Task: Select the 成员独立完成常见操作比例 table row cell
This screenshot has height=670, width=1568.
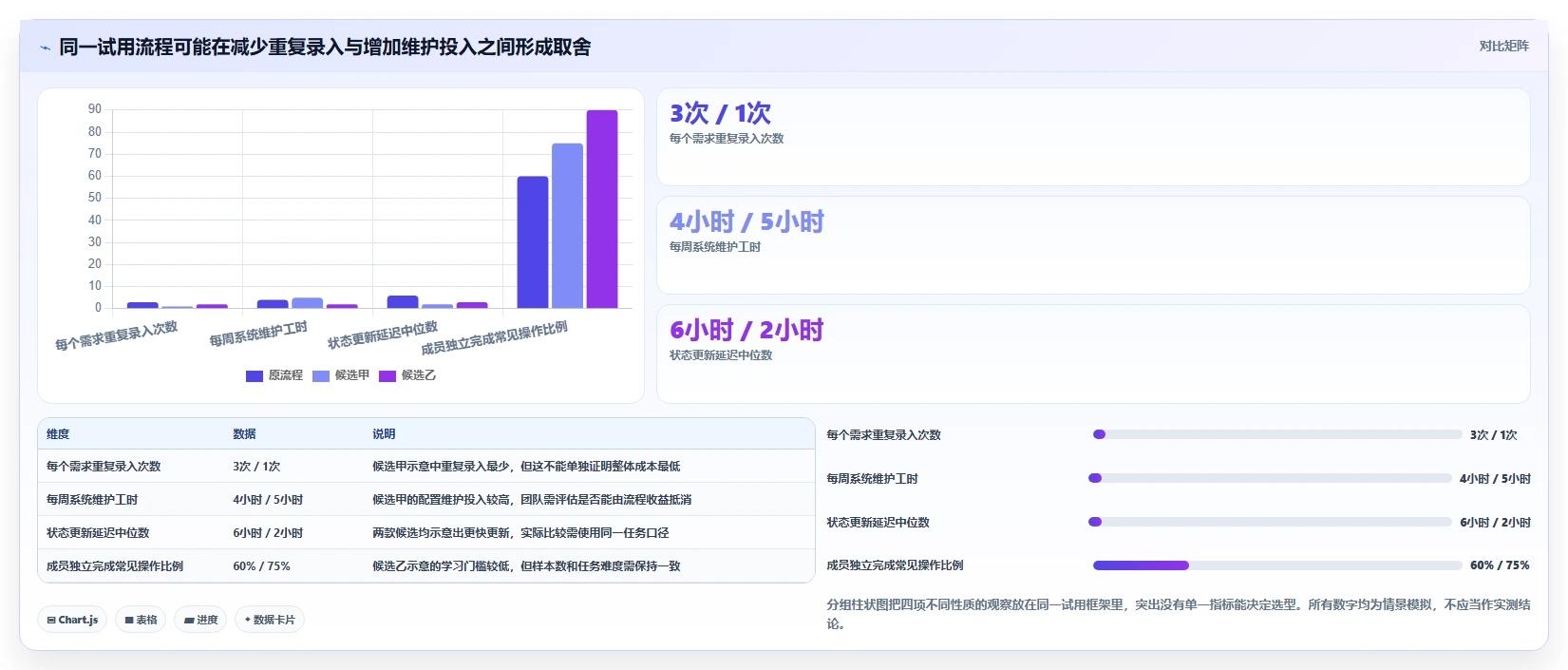Action: (115, 566)
